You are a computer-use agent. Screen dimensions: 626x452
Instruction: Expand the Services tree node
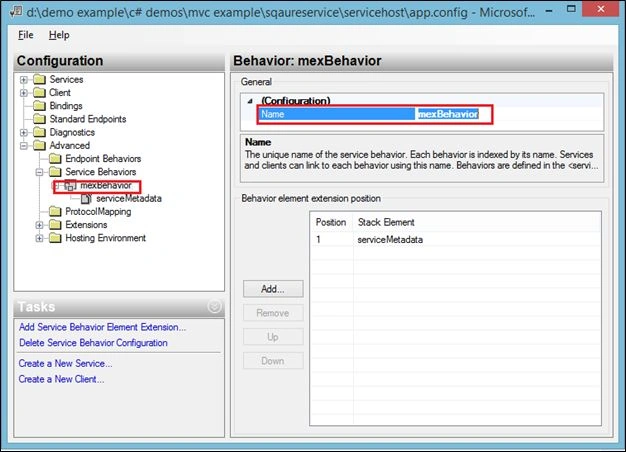click(24, 80)
